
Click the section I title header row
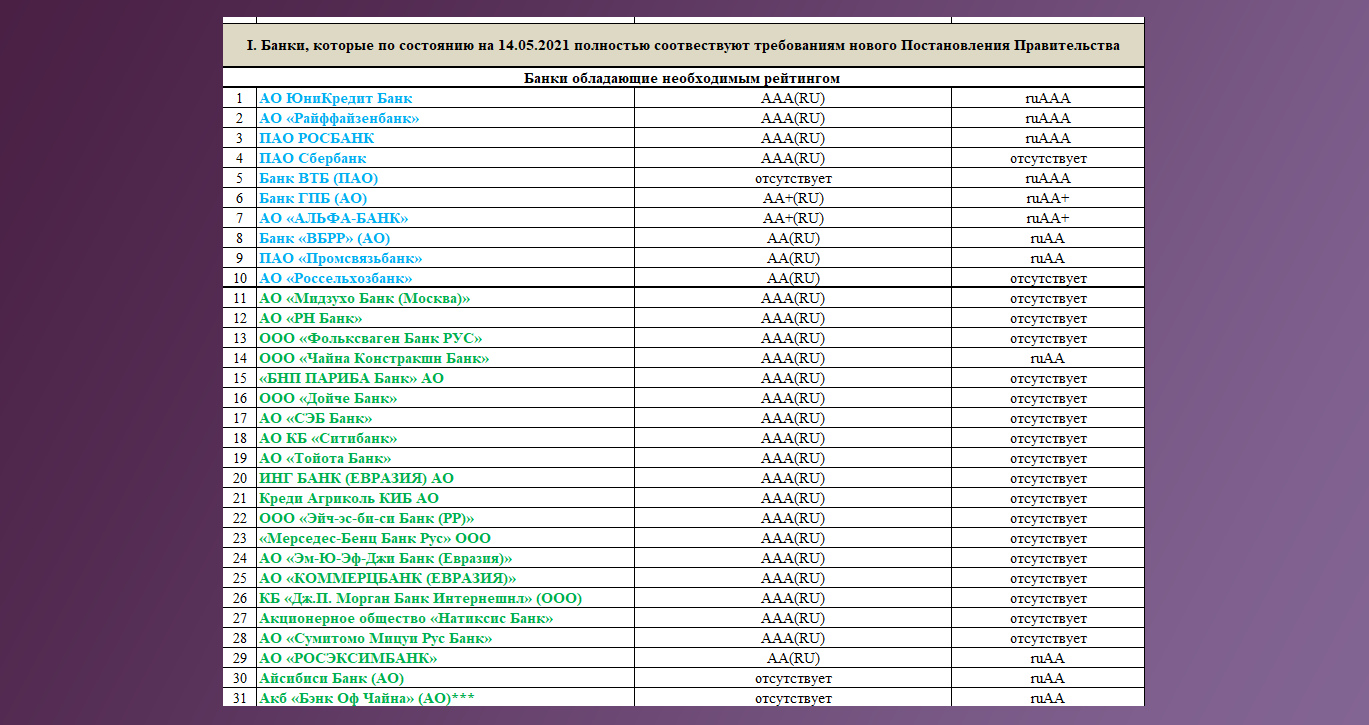[x=683, y=46]
